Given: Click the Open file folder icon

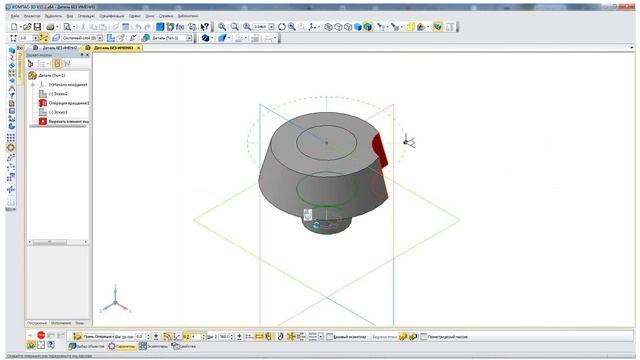Looking at the screenshot, I should [27, 27].
